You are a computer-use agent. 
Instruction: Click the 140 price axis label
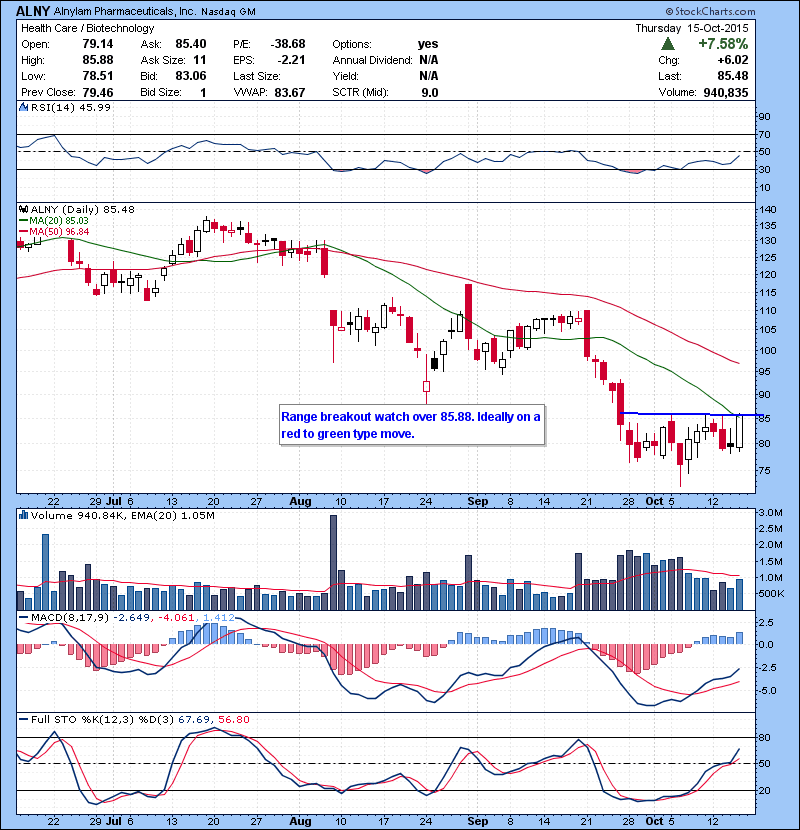click(768, 209)
